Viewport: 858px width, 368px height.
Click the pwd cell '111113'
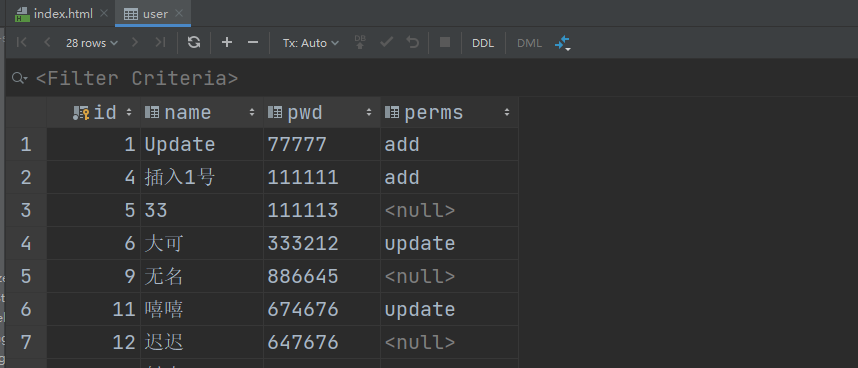pyautogui.click(x=322, y=211)
